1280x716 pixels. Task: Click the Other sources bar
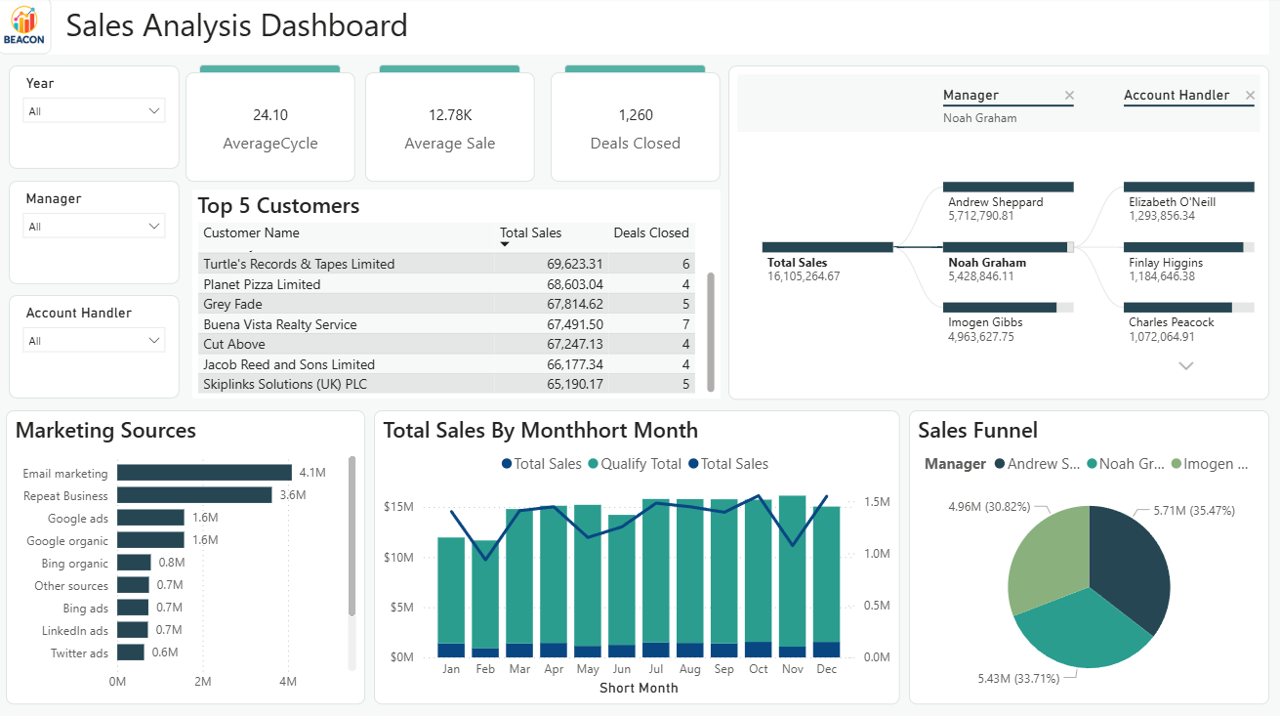133,585
